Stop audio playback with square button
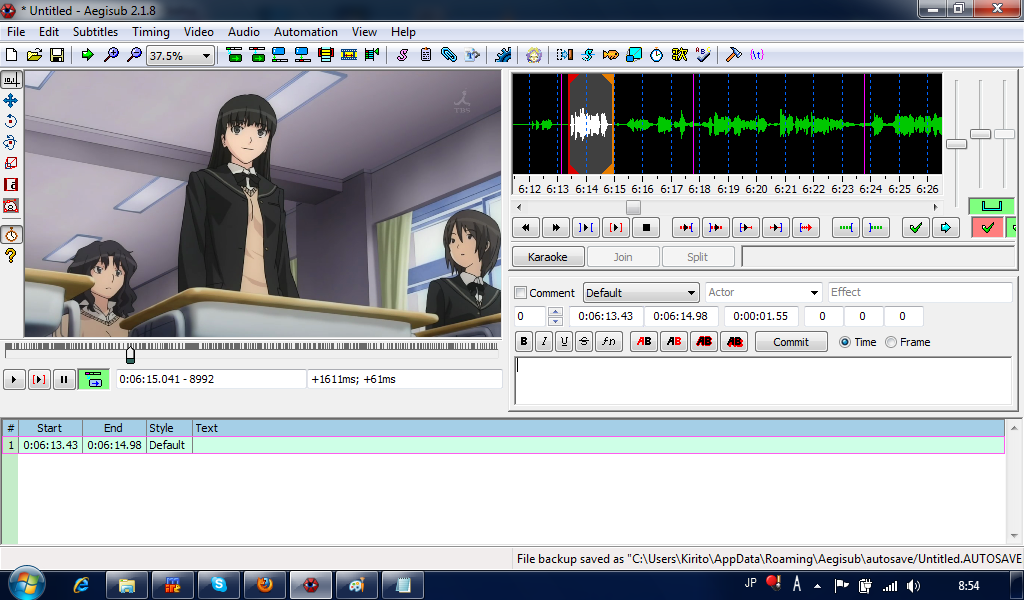 click(646, 227)
